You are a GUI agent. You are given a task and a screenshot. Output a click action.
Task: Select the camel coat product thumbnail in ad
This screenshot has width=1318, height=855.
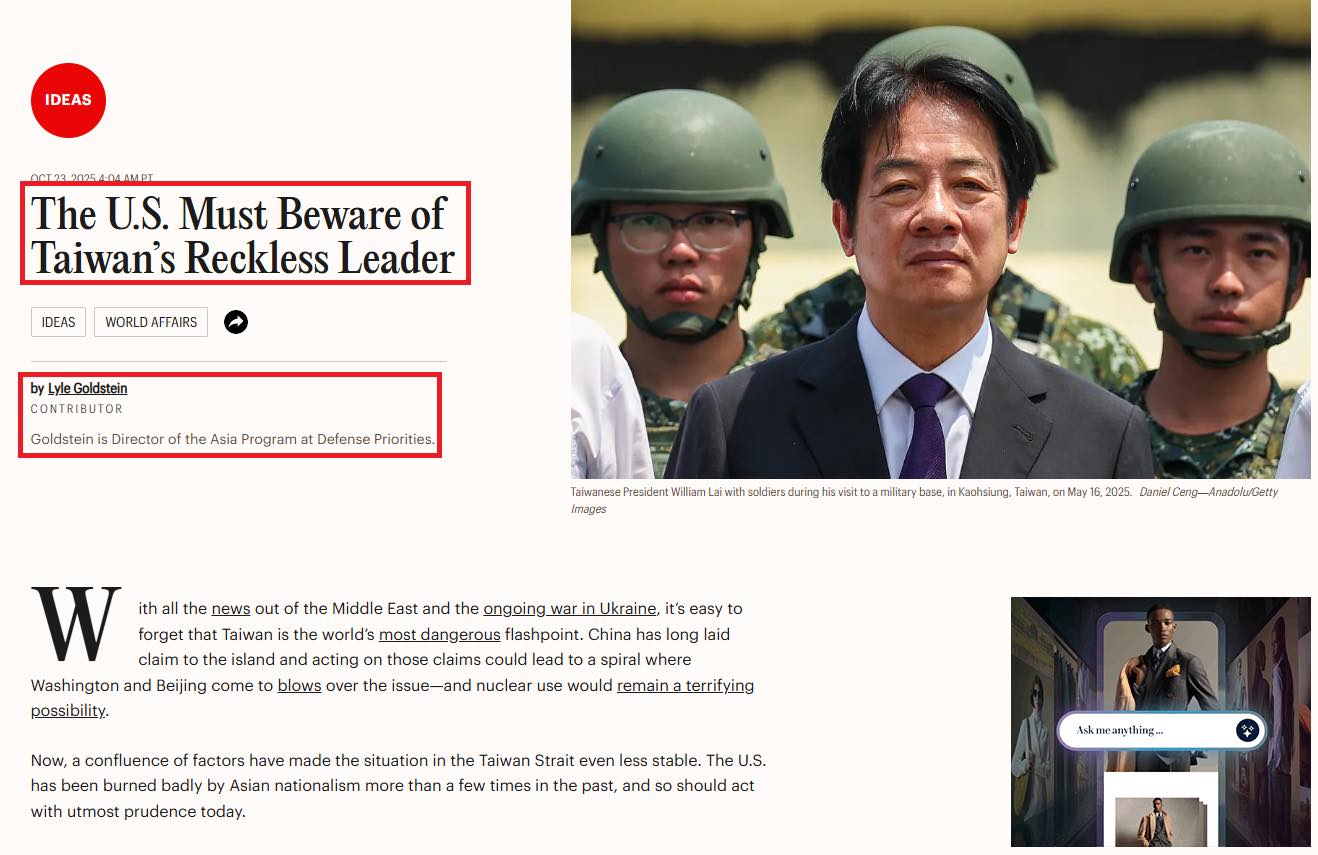(1160, 822)
